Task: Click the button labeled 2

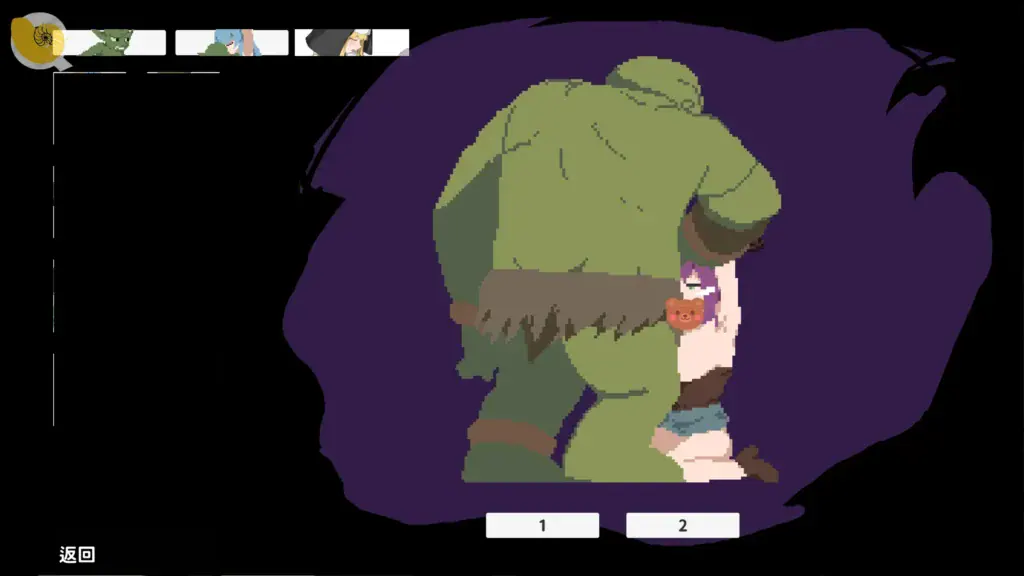Action: point(682,525)
